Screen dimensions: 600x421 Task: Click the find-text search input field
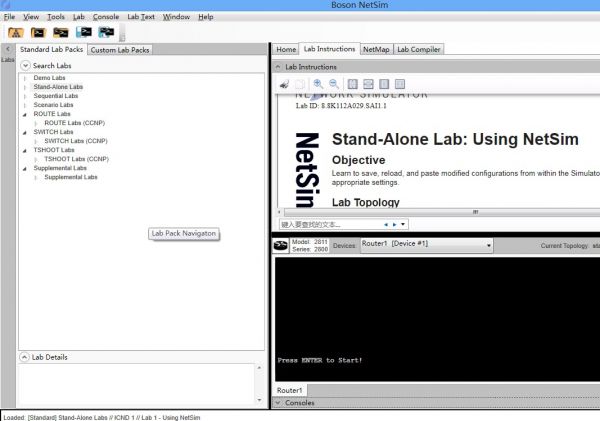click(x=331, y=225)
